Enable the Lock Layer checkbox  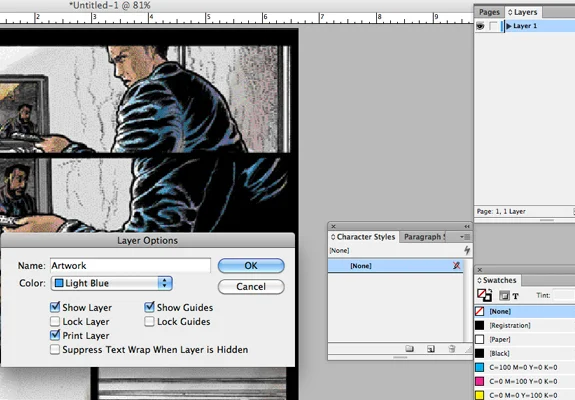point(55,322)
